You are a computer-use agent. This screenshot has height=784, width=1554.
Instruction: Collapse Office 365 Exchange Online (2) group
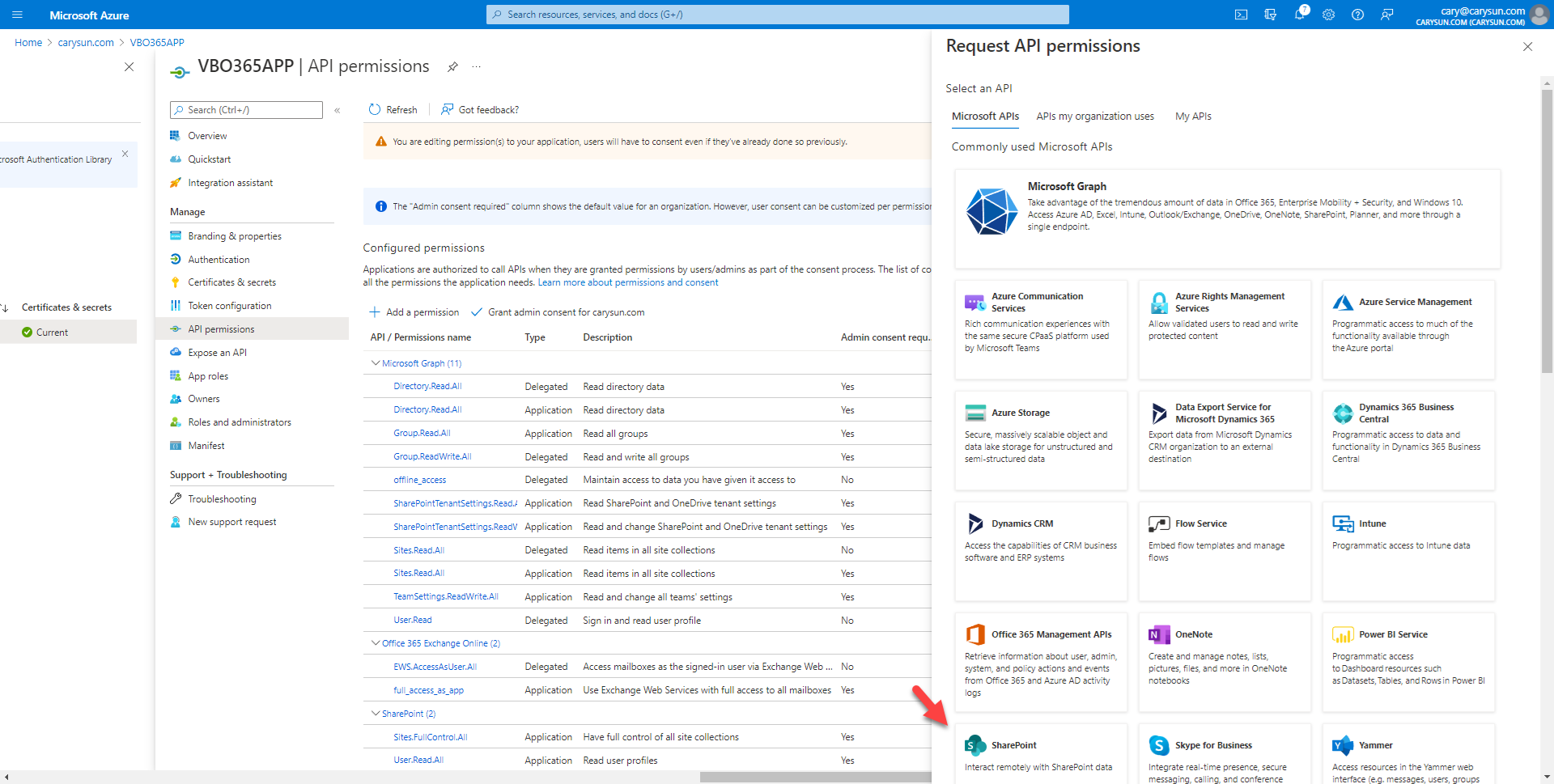pyautogui.click(x=375, y=643)
